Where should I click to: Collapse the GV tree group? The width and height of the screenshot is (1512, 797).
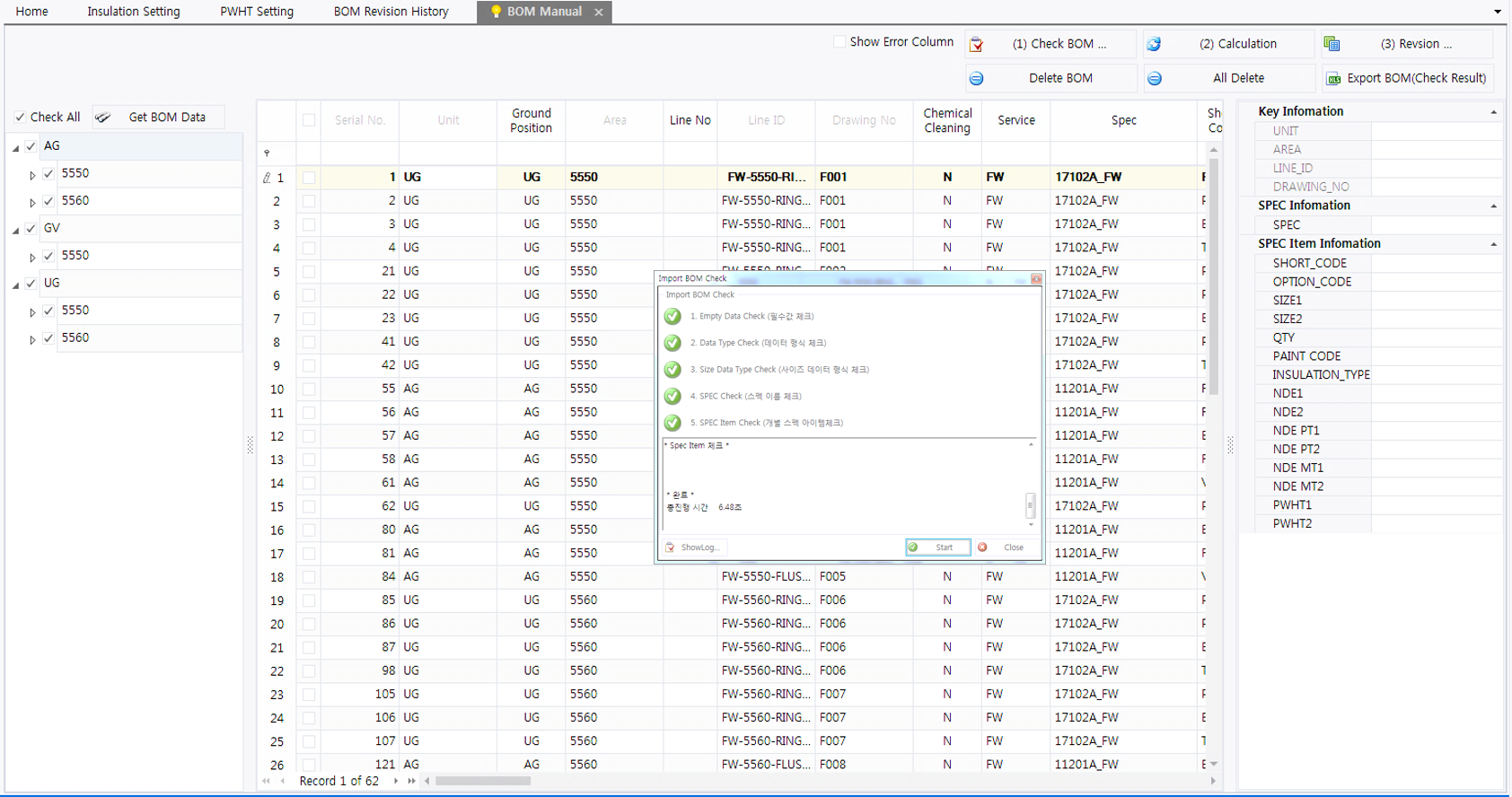tap(15, 230)
